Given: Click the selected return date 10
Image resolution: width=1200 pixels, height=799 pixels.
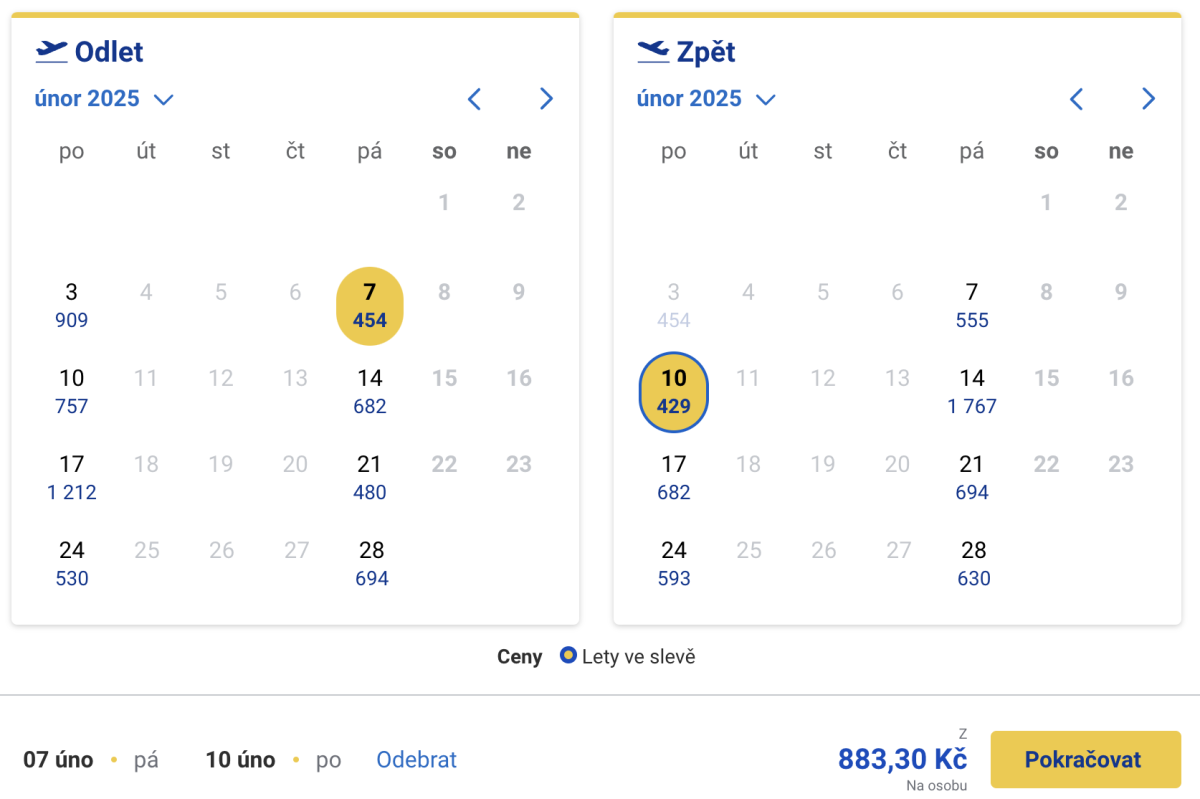Looking at the screenshot, I should coord(674,392).
